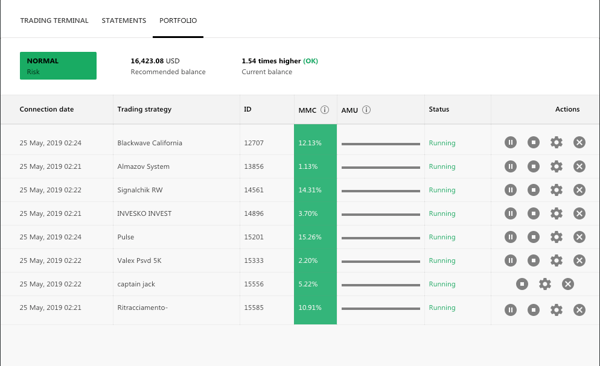Screen dimensions: 600x366
Task: Stop the Valex Psvd 5K strategy
Action: pos(533,260)
